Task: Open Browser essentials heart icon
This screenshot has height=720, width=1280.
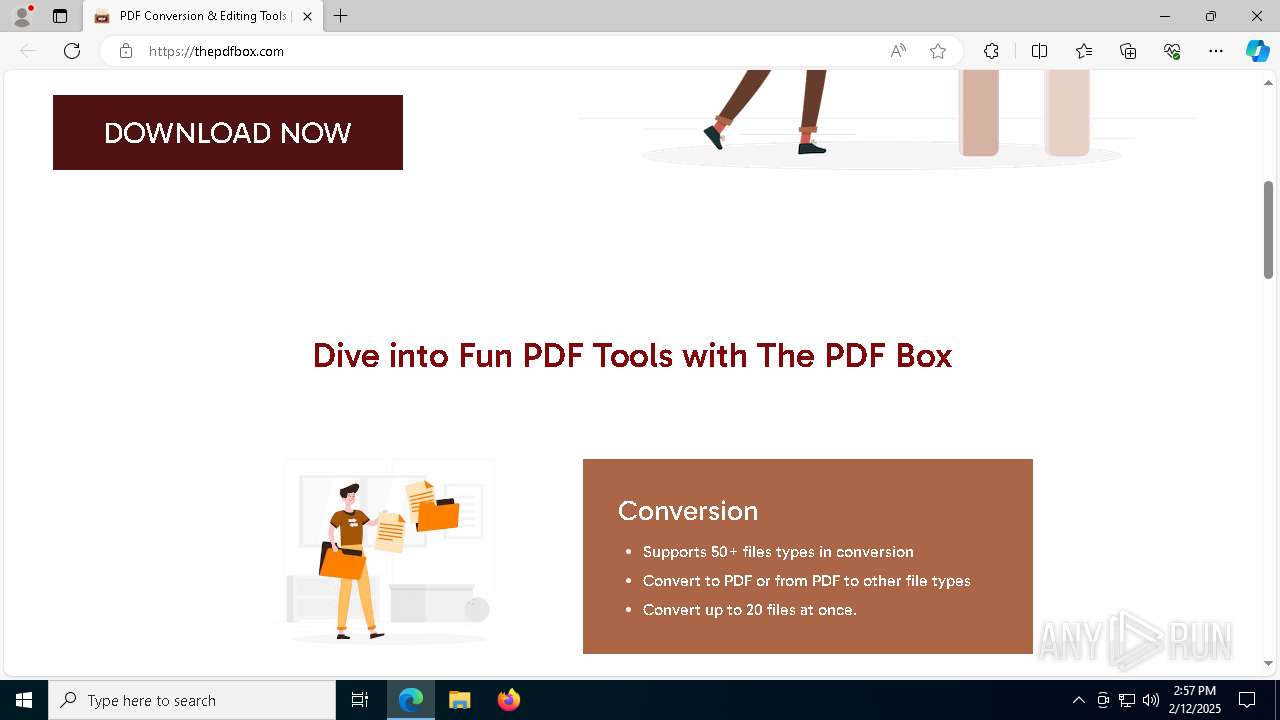Action: pyautogui.click(x=1172, y=51)
